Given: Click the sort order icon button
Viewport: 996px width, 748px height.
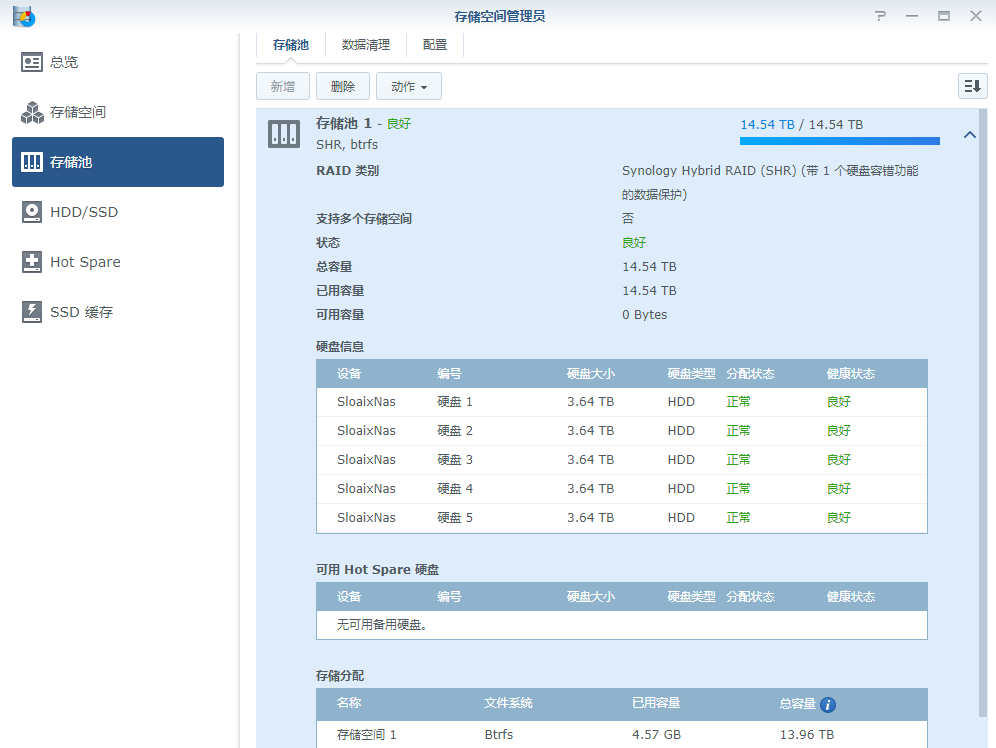Looking at the screenshot, I should [x=972, y=87].
